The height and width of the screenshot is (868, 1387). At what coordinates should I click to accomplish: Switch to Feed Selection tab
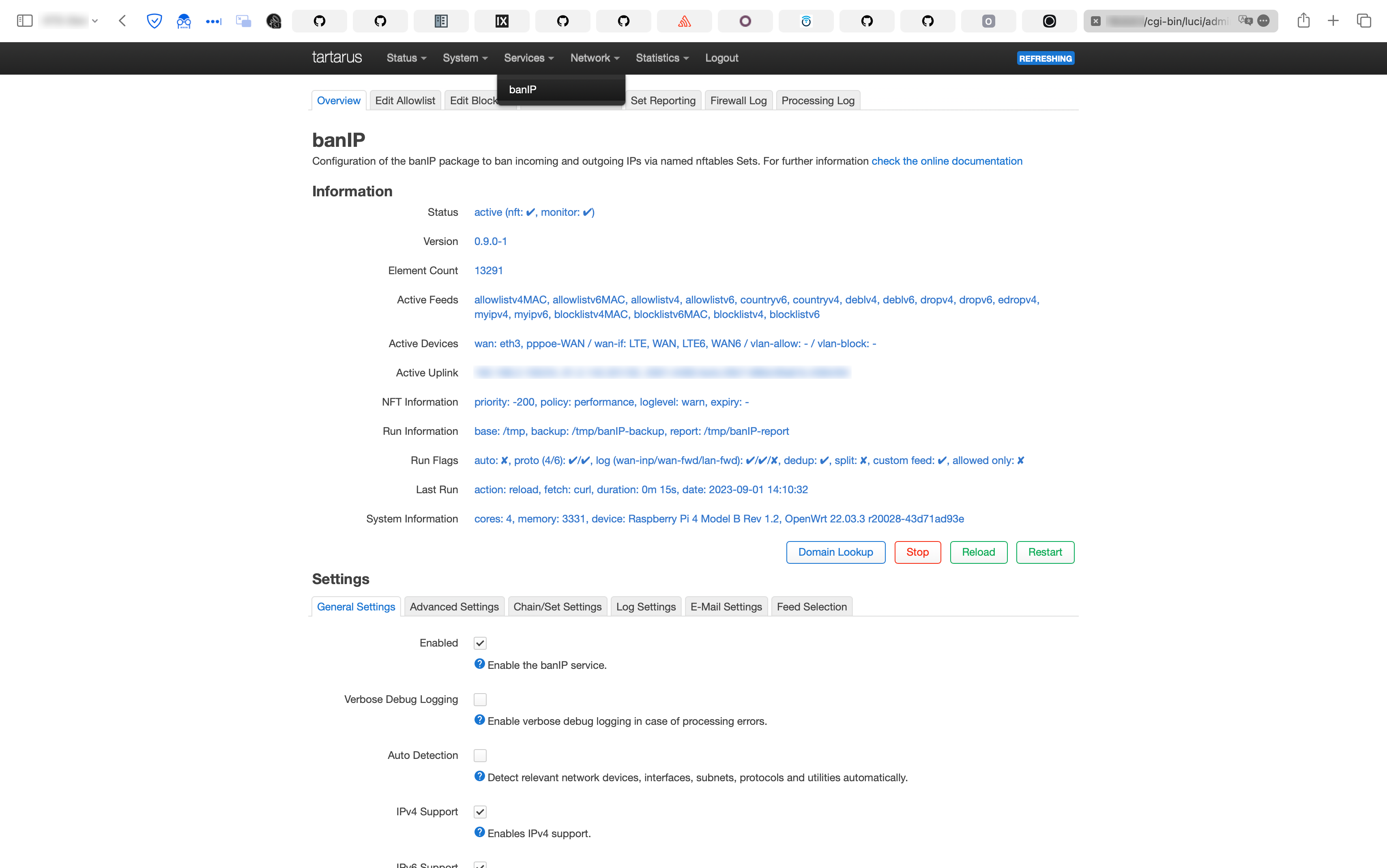[x=811, y=605]
